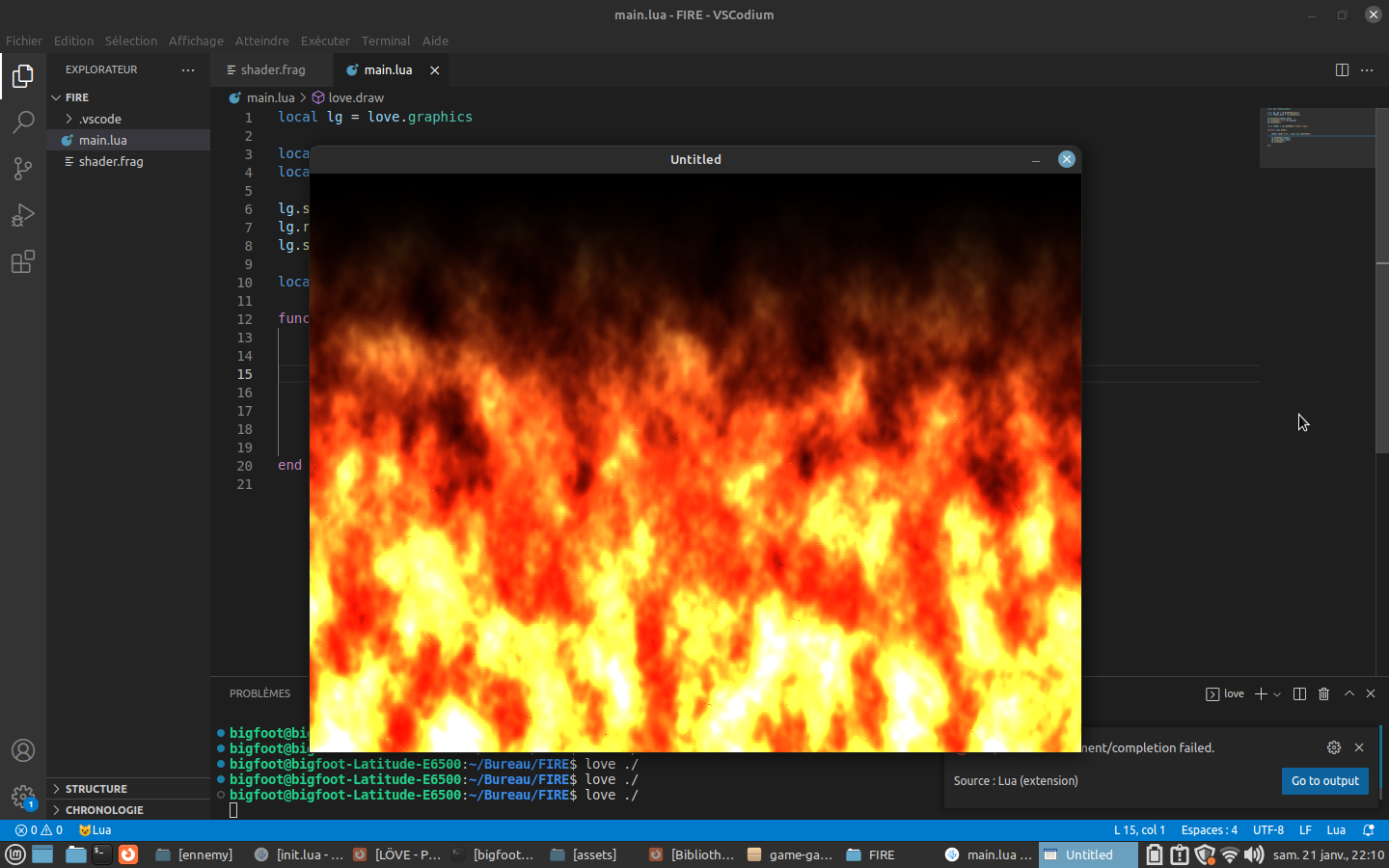Expand the .vscode folder
The image size is (1389, 868).
(x=128, y=119)
